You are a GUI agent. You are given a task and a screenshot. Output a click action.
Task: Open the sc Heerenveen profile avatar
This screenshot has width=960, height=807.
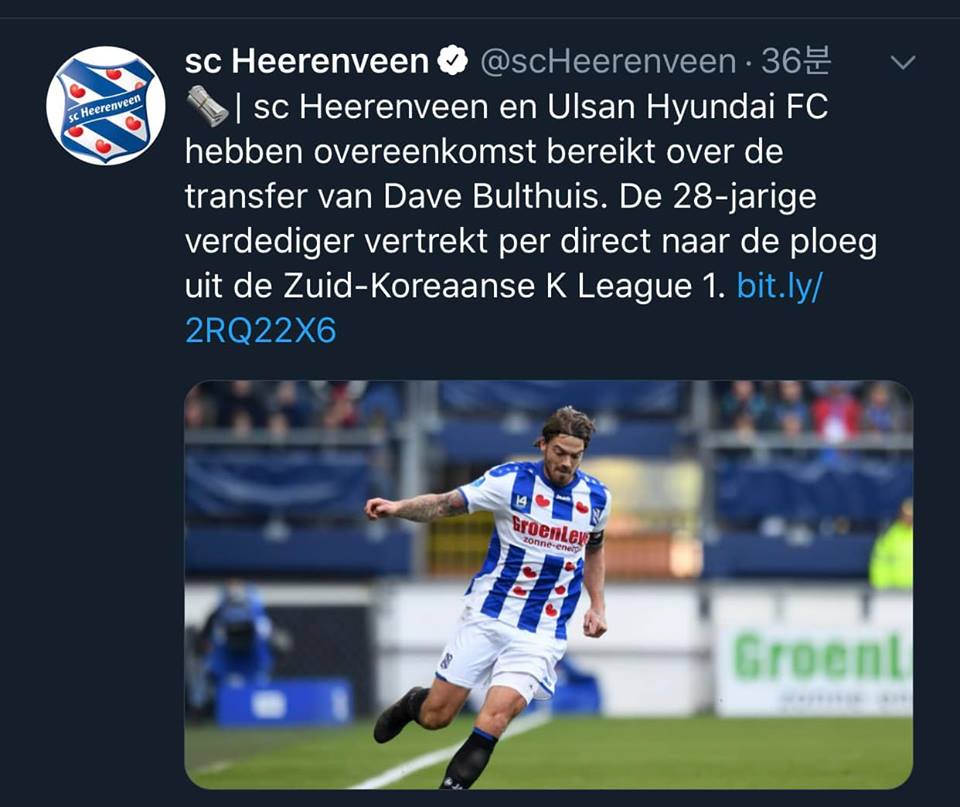pyautogui.click(x=106, y=105)
